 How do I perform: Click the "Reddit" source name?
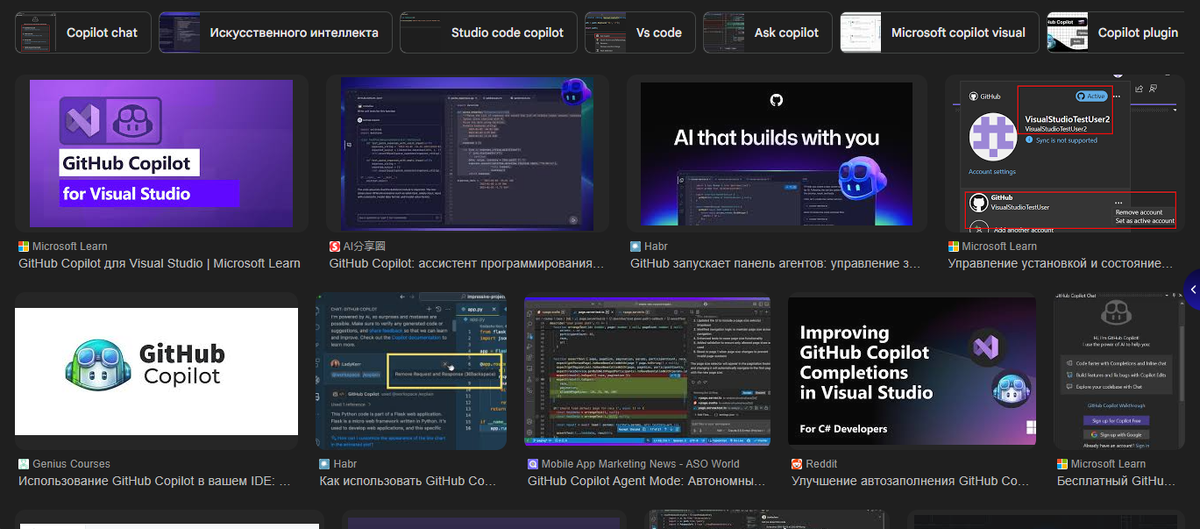(x=821, y=464)
